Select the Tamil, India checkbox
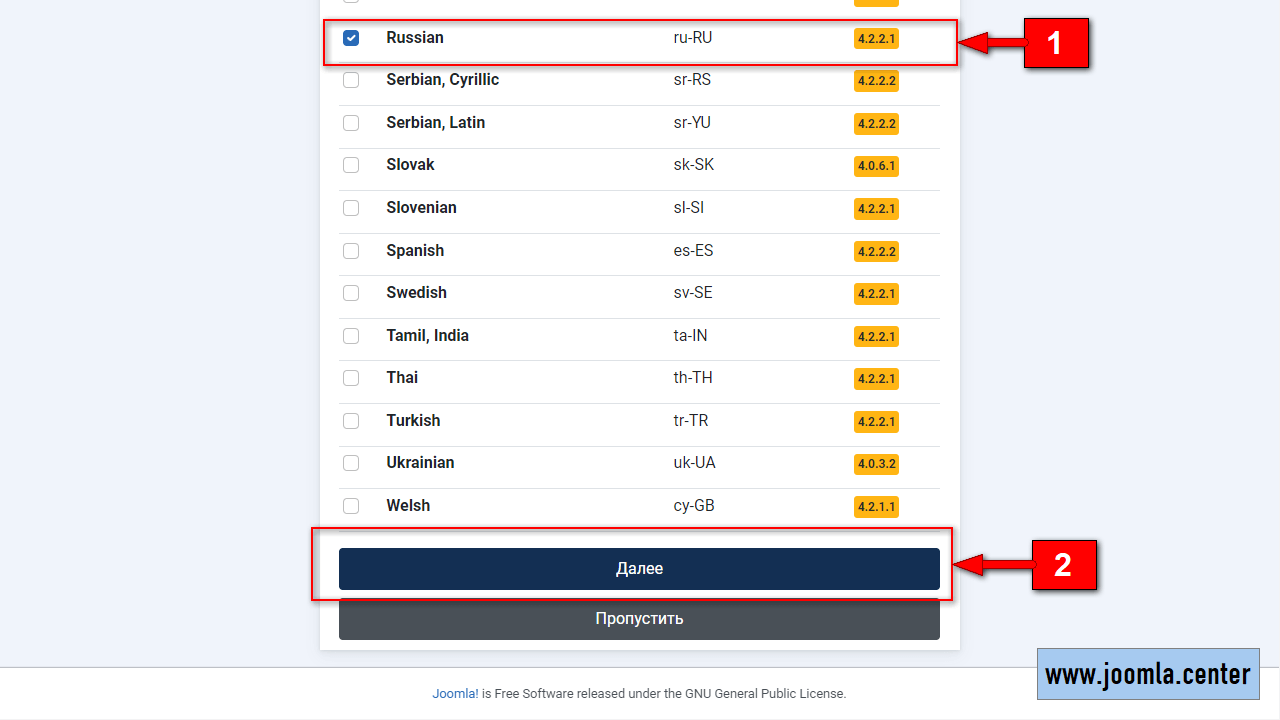This screenshot has height=720, width=1280. [351, 336]
